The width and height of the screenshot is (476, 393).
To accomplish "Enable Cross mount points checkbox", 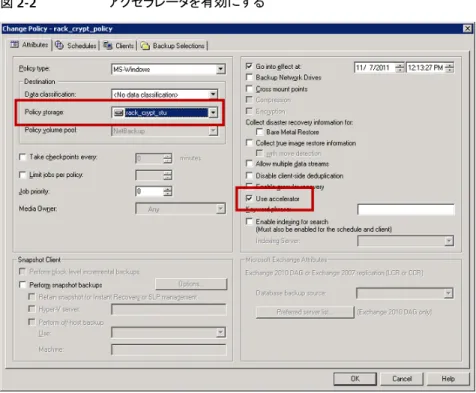I will (249, 89).
